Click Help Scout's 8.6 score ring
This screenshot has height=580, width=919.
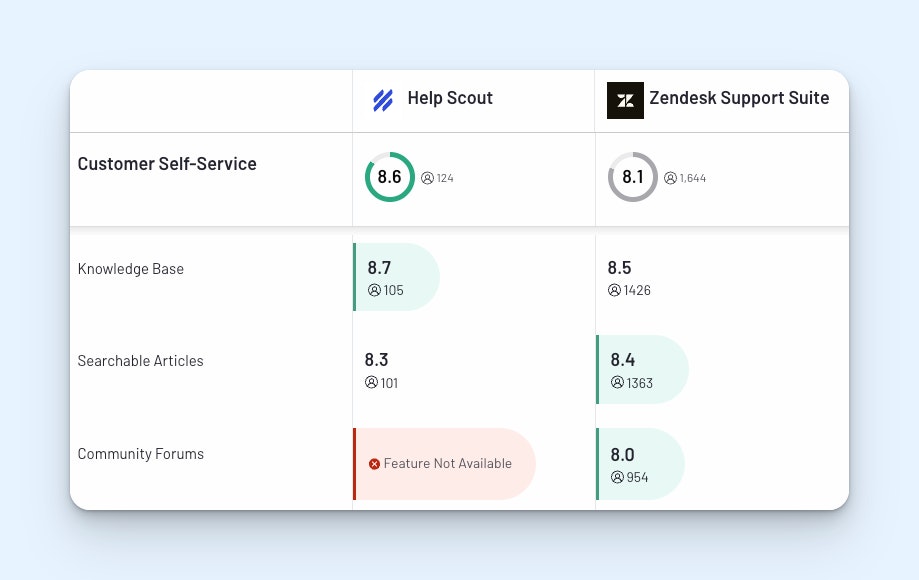click(389, 177)
